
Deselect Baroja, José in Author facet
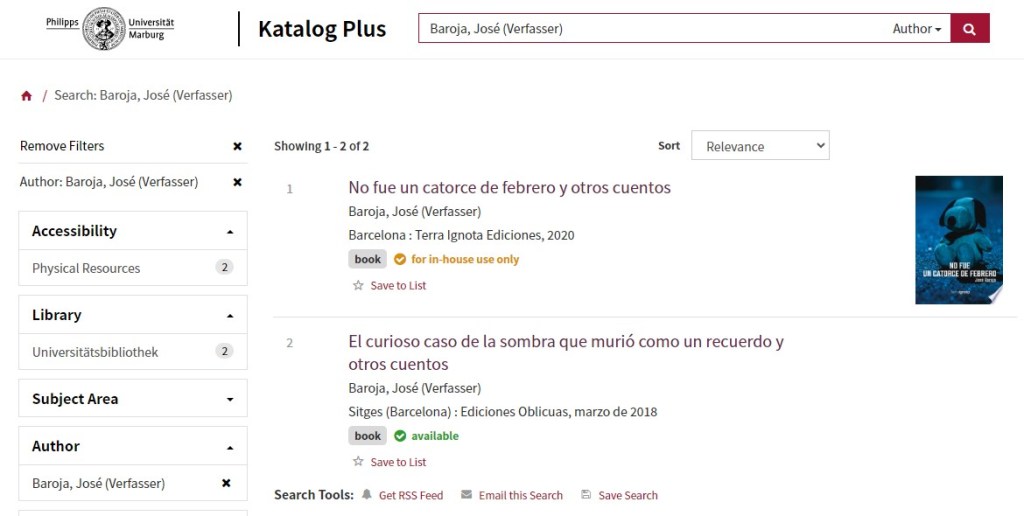[x=226, y=483]
